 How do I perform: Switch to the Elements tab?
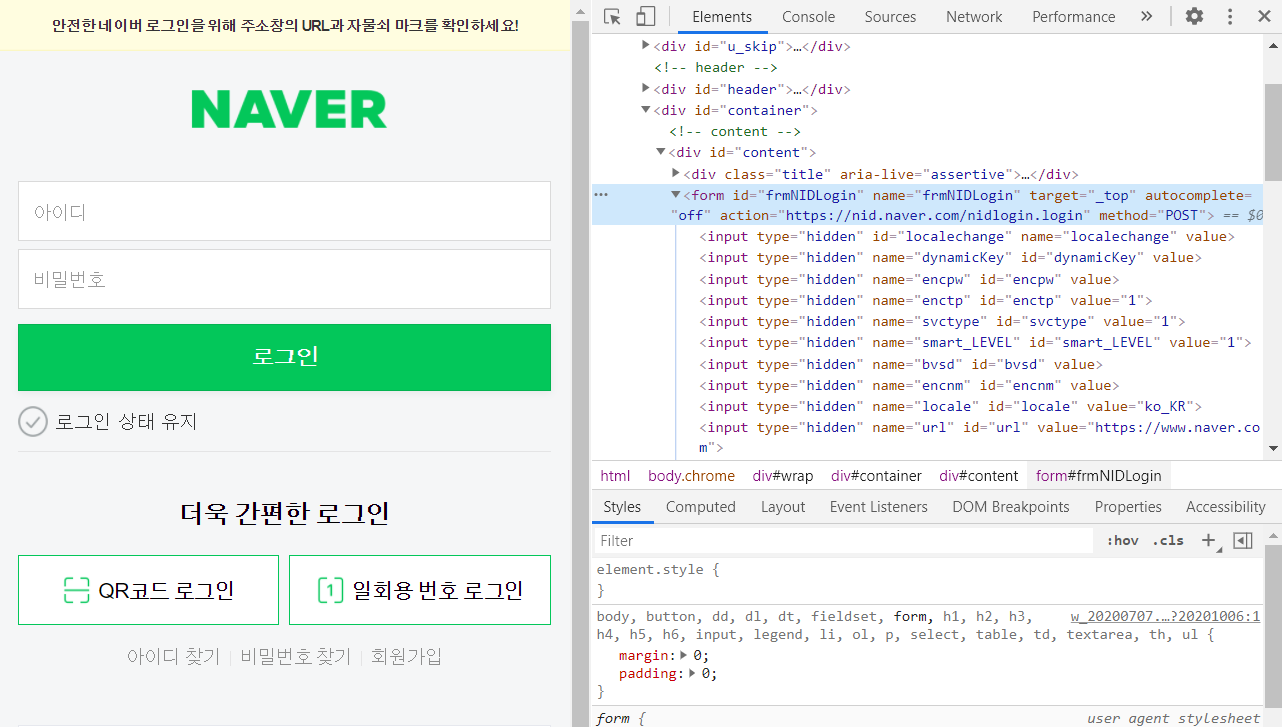[721, 16]
